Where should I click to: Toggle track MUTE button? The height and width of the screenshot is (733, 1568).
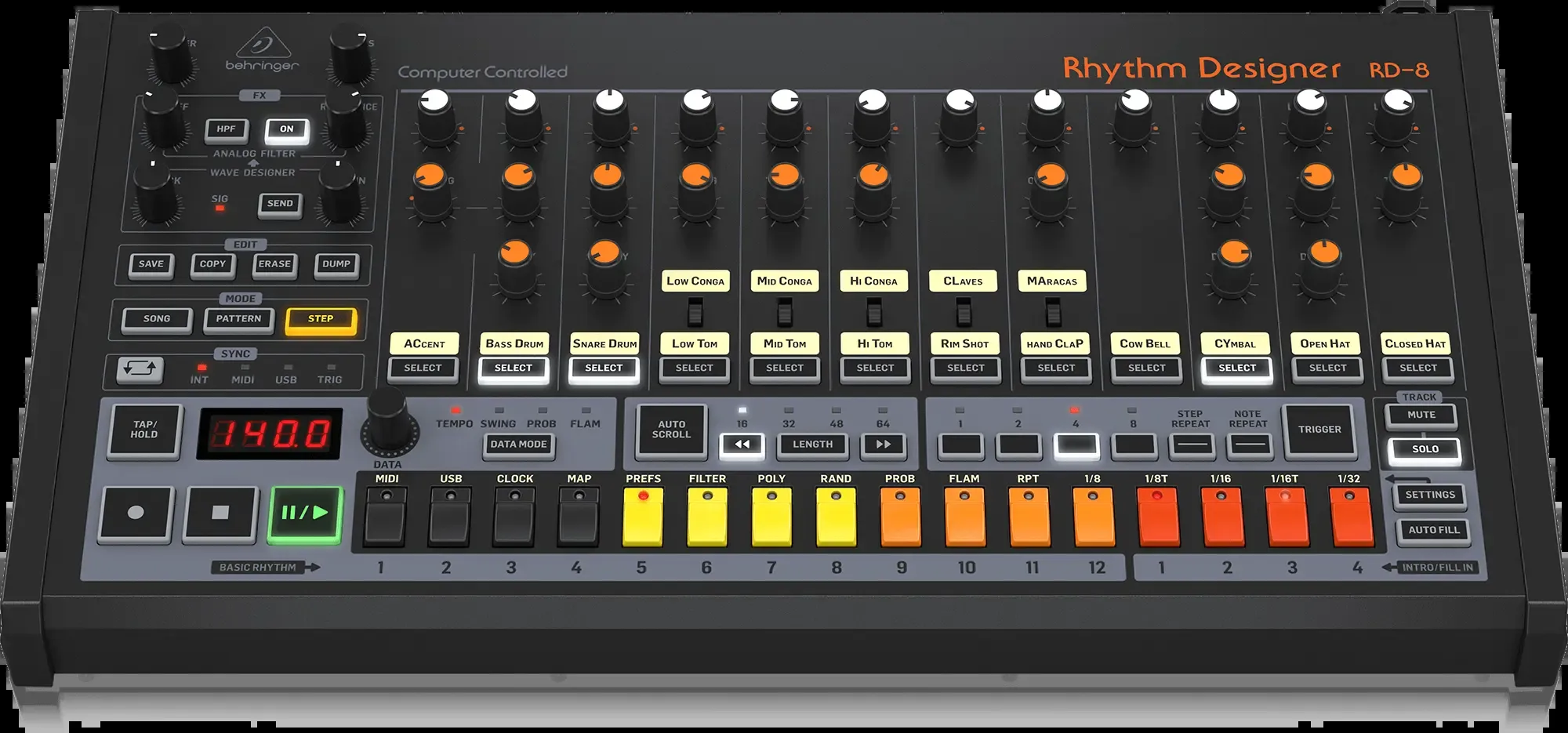1421,415
